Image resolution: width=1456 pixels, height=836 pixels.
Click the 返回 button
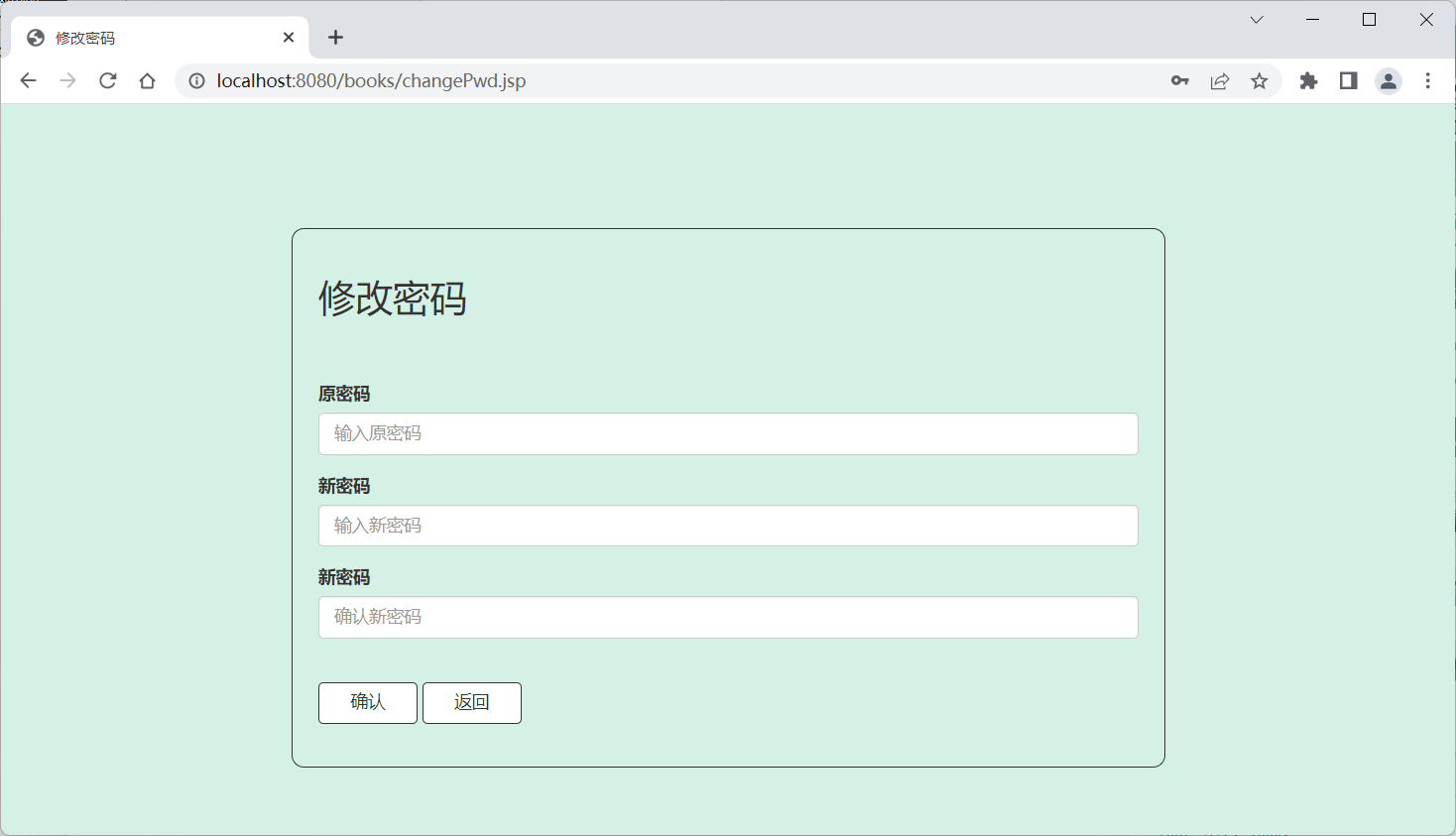472,703
